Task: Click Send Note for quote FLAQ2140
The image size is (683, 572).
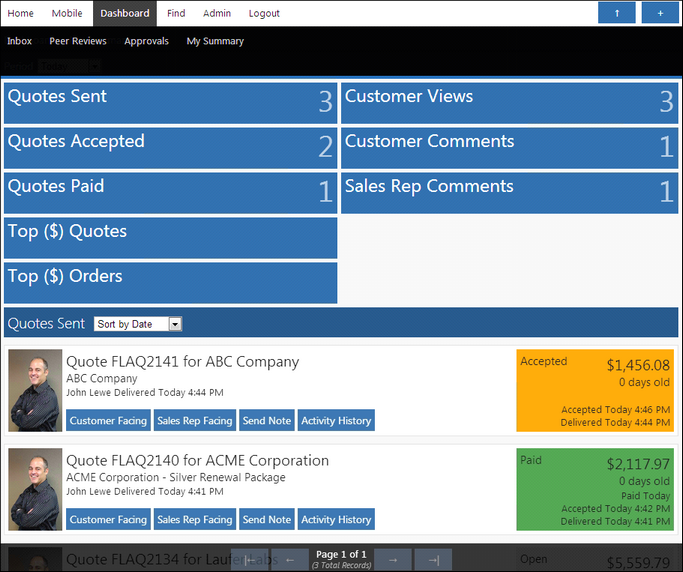Action: pos(267,520)
